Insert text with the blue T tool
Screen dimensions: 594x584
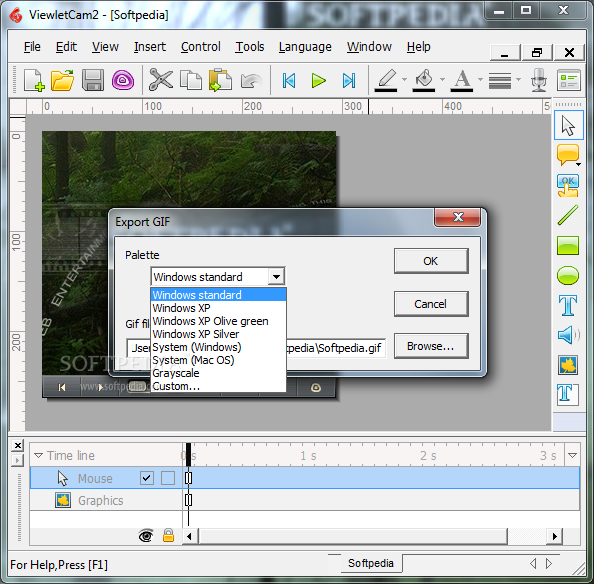[x=568, y=305]
